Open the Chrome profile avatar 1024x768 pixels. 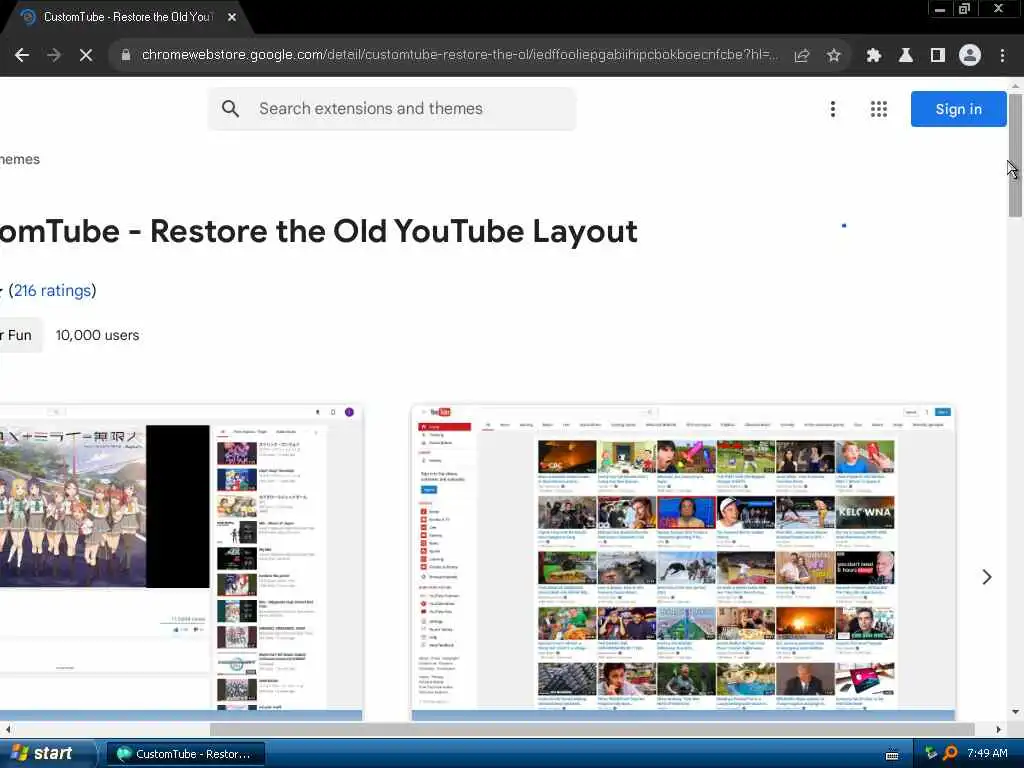[970, 56]
